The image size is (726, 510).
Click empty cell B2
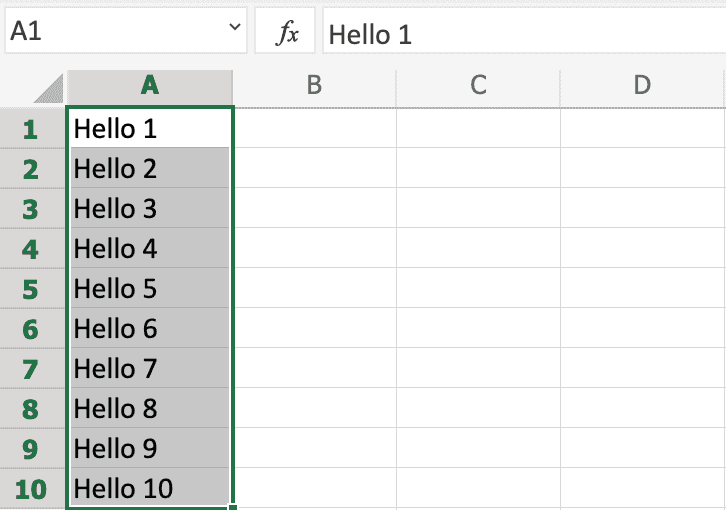point(314,168)
